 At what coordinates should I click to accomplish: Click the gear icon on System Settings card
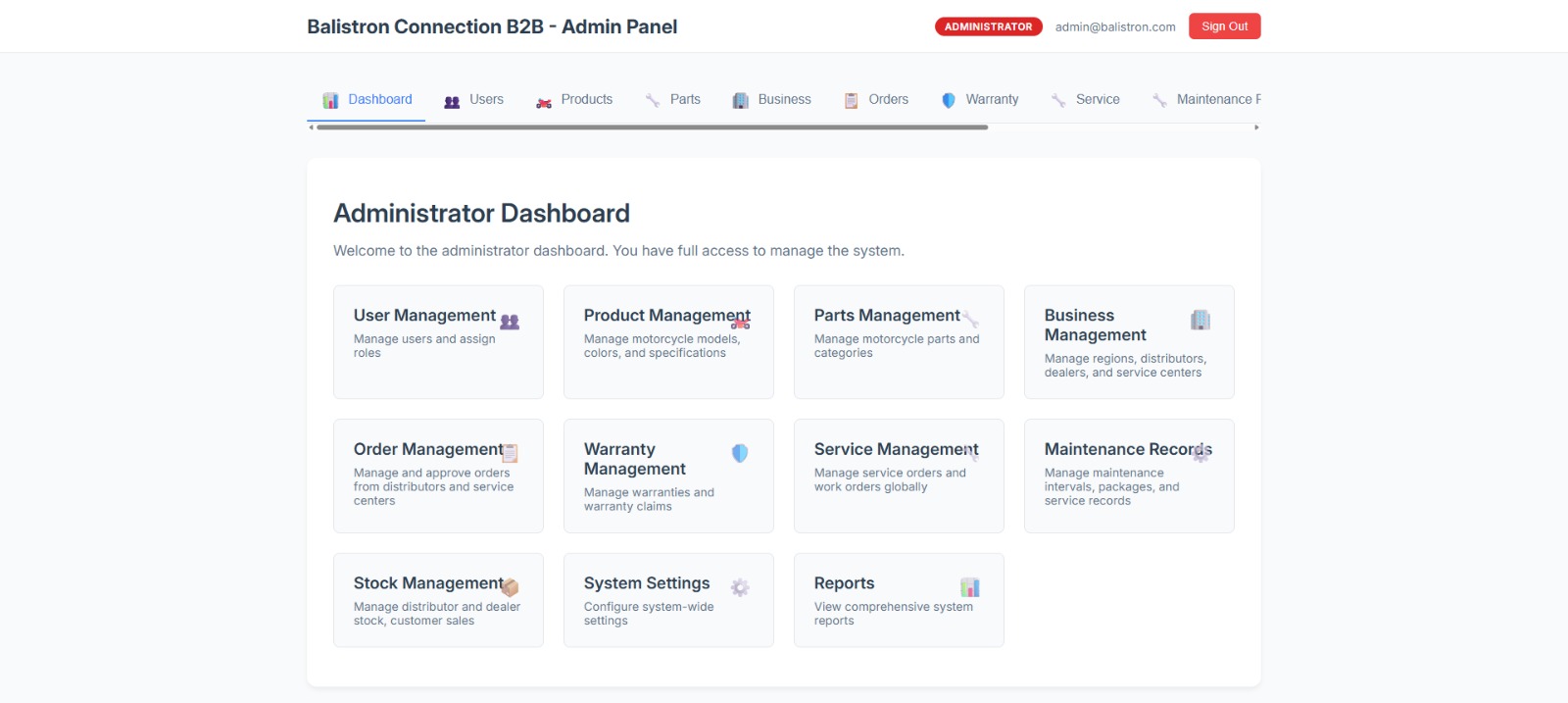pyautogui.click(x=740, y=587)
